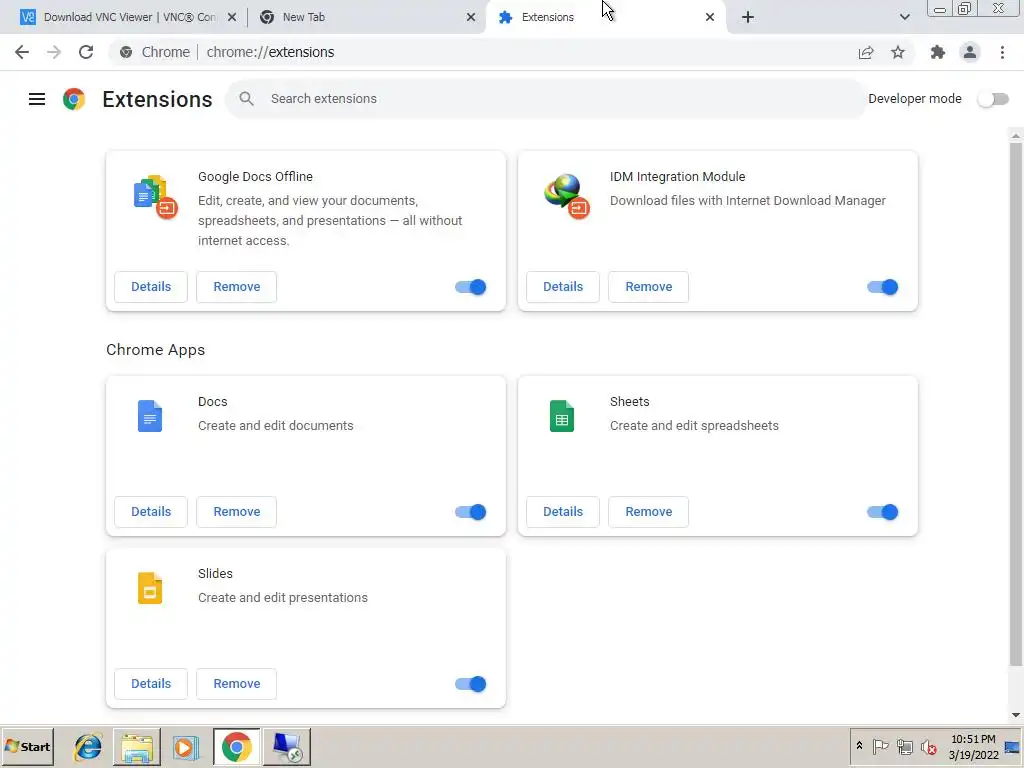Click the volume icon in system tray
1024x768 pixels.
pyautogui.click(x=928, y=747)
